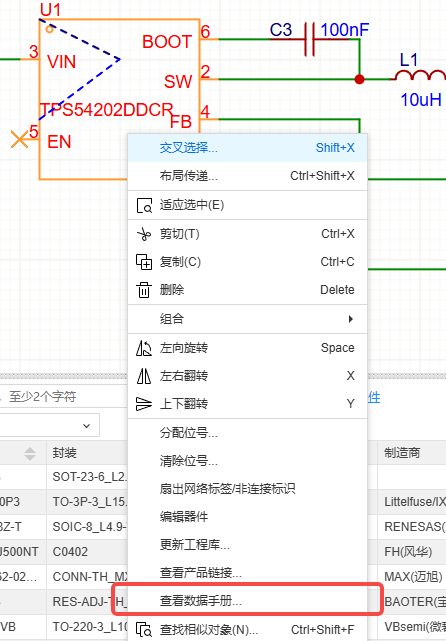Select the C0402 package cell

click(x=87, y=551)
